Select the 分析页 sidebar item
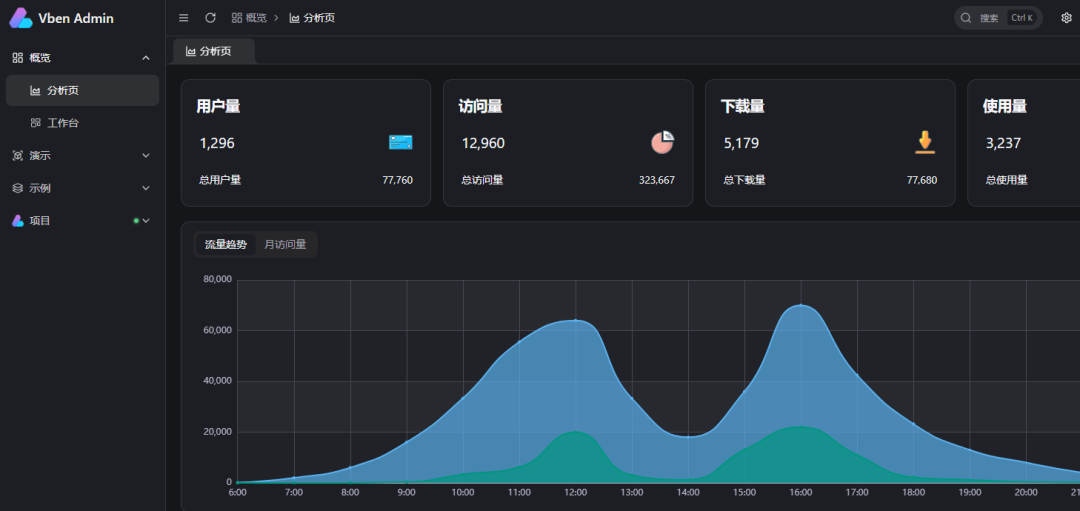Screen dimensions: 1080x511 pyautogui.click(x=62, y=91)
